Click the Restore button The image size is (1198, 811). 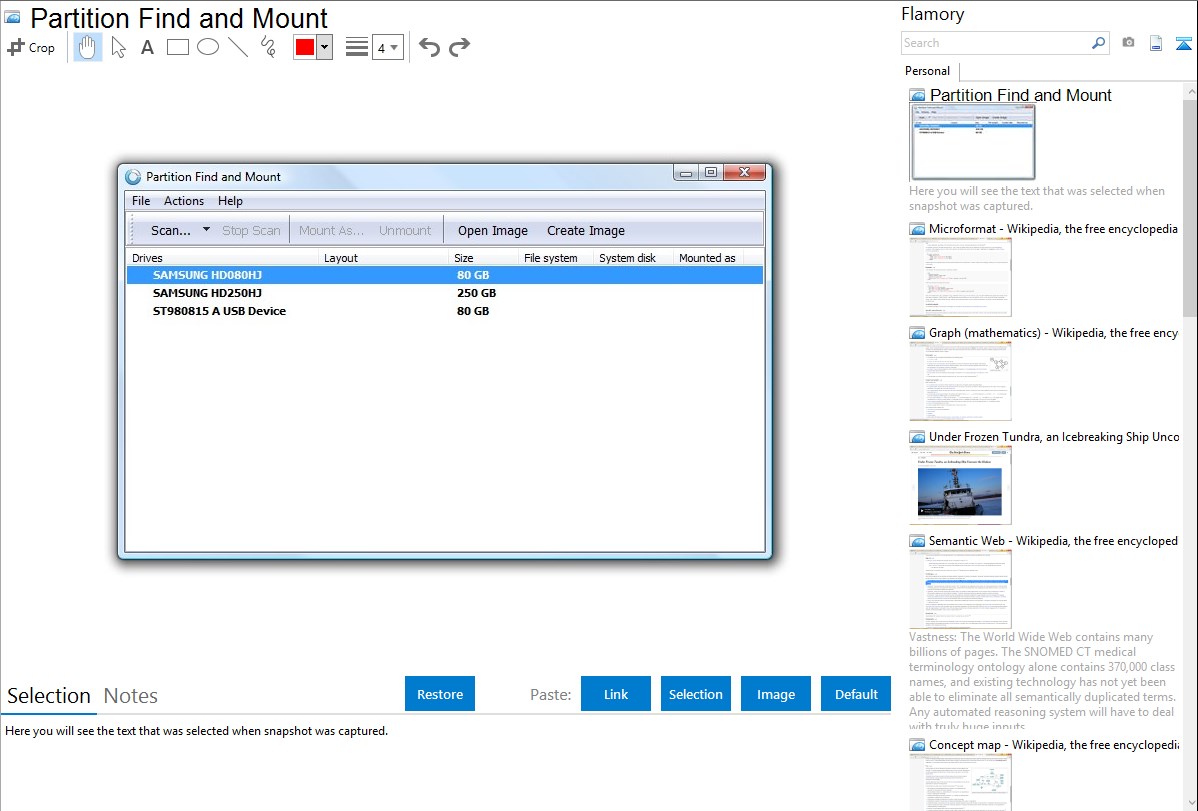[x=440, y=693]
